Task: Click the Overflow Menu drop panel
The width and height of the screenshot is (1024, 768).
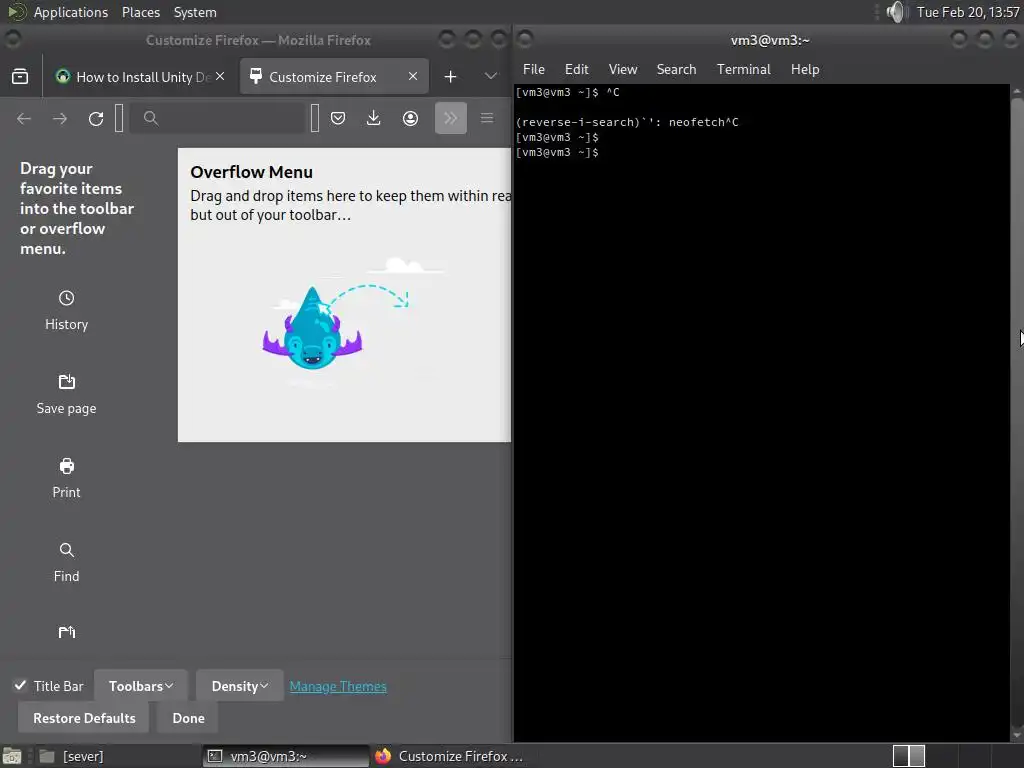Action: pyautogui.click(x=344, y=295)
